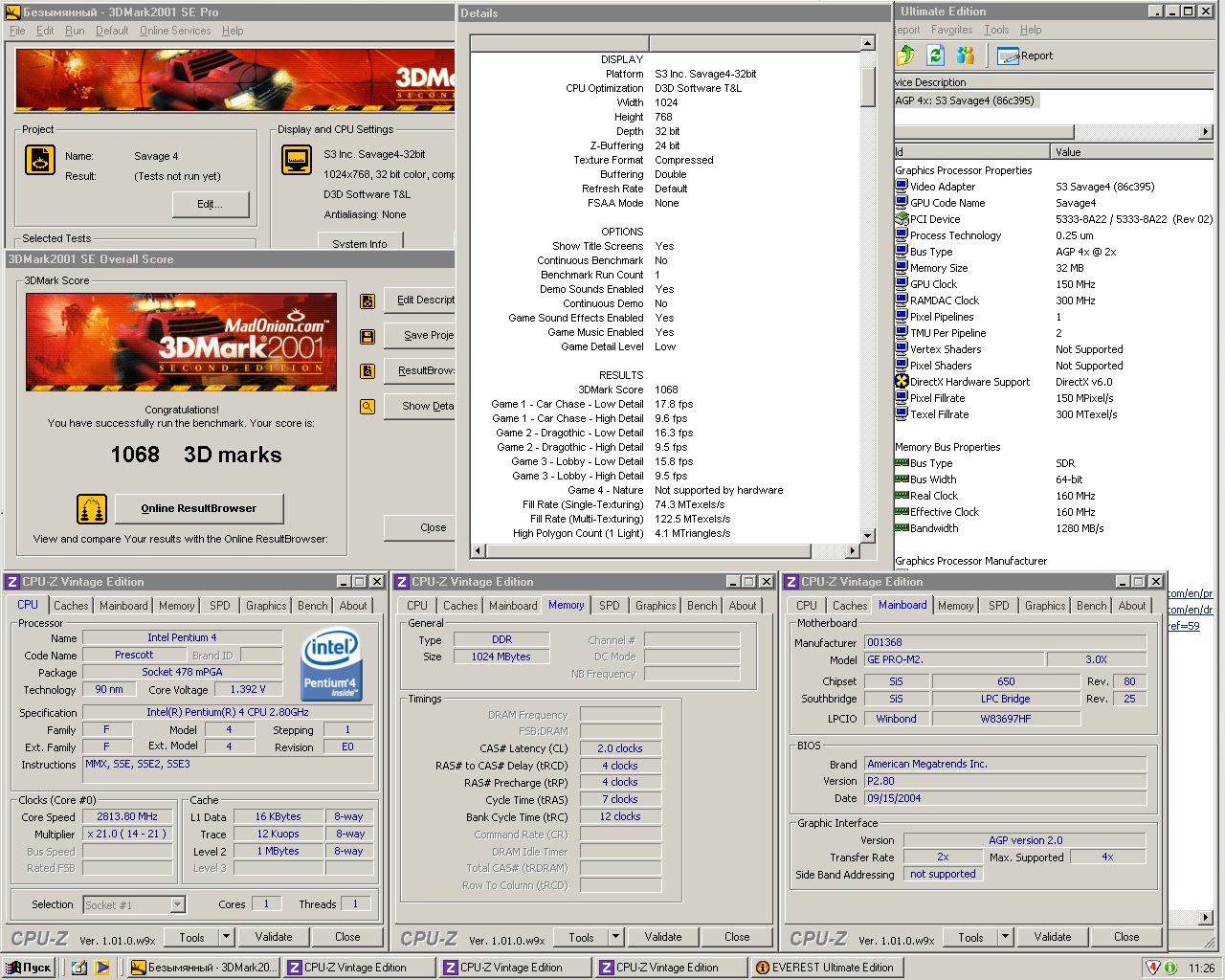Click the Save Project button
The width and height of the screenshot is (1225, 980).
[x=419, y=335]
